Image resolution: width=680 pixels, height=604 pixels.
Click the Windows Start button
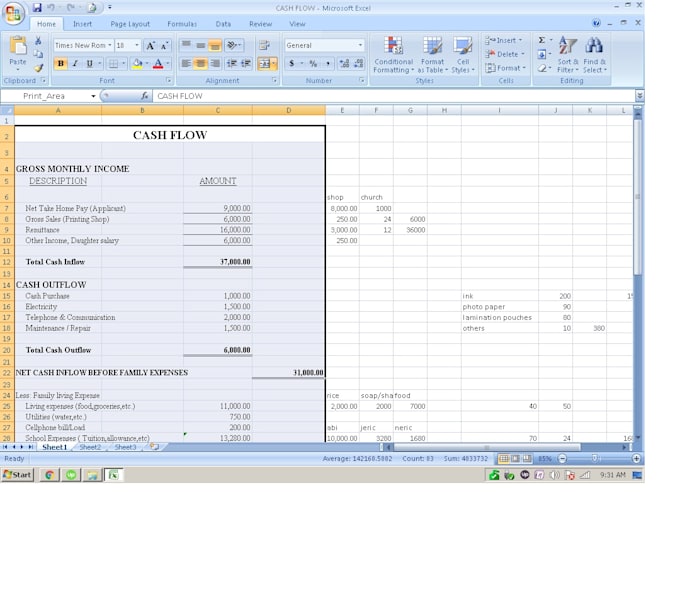(17, 475)
